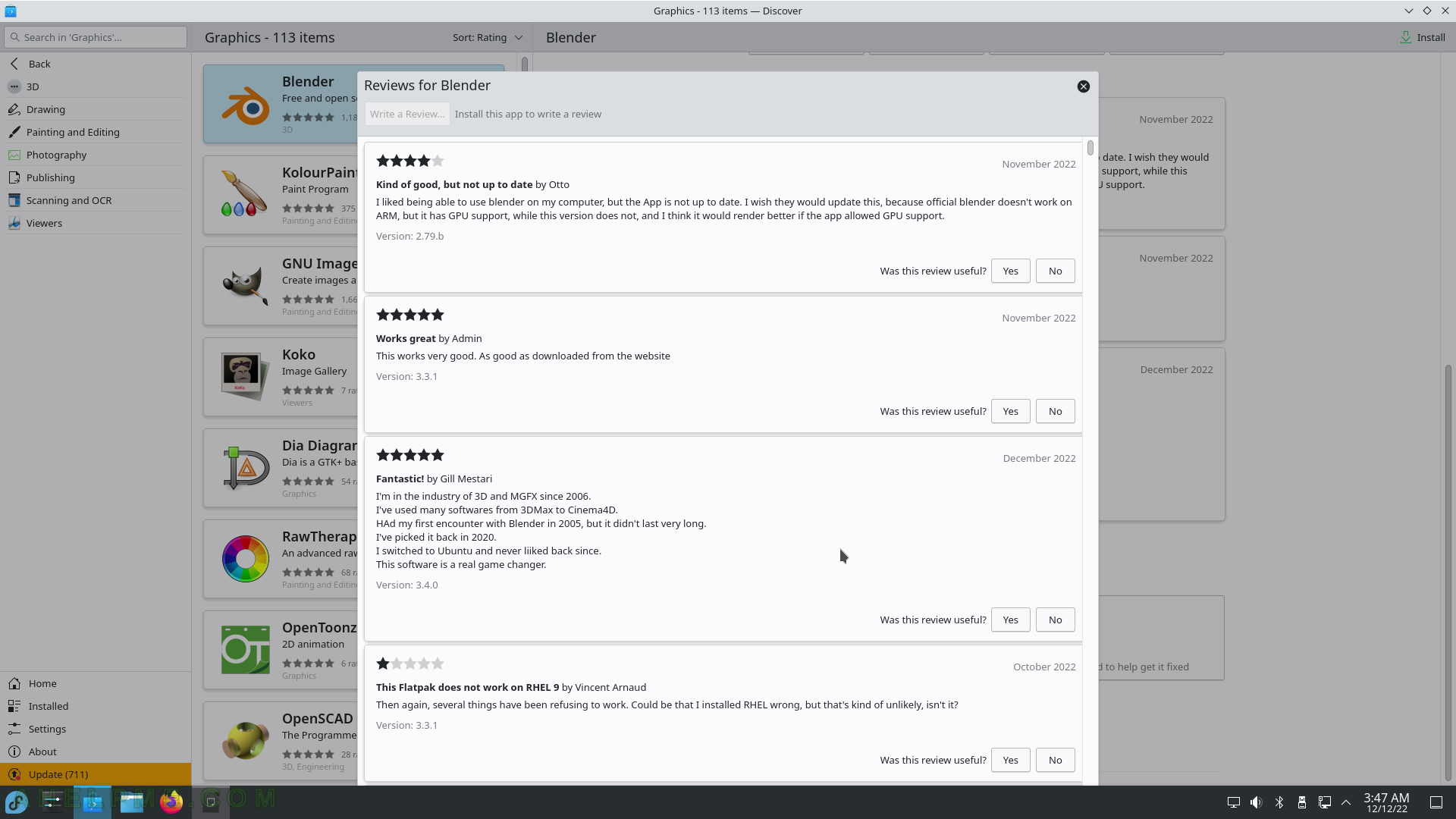
Task: Click the Publishing document icon
Action: click(x=14, y=177)
